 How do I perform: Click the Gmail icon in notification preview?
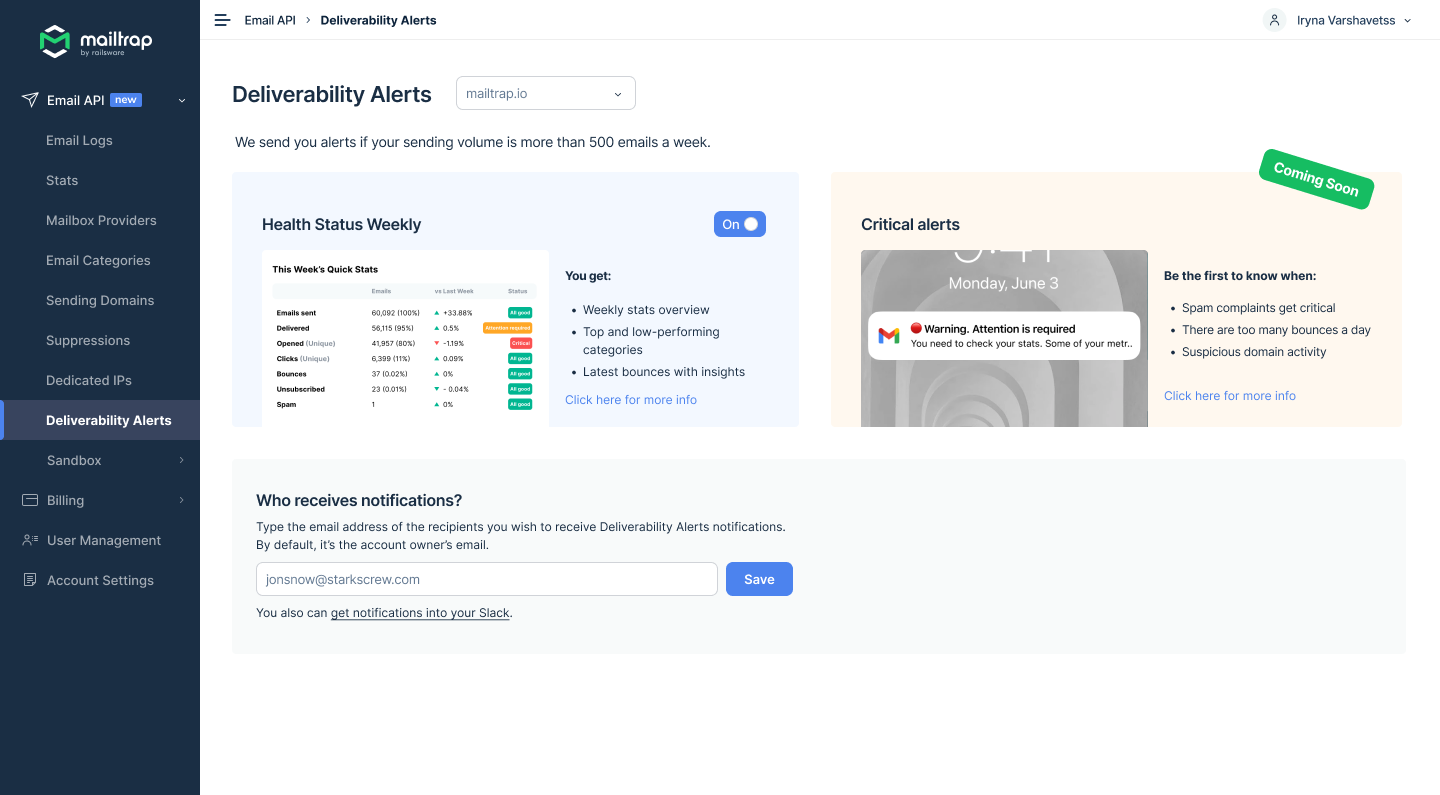coord(889,336)
